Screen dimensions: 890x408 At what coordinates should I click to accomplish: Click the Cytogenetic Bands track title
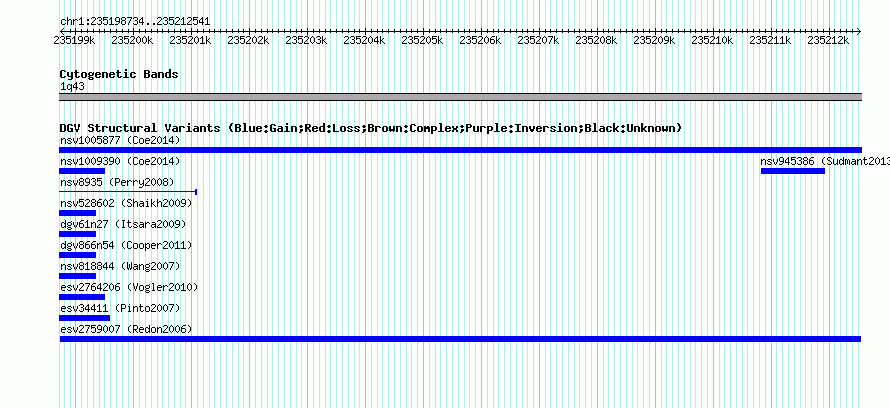click(119, 74)
